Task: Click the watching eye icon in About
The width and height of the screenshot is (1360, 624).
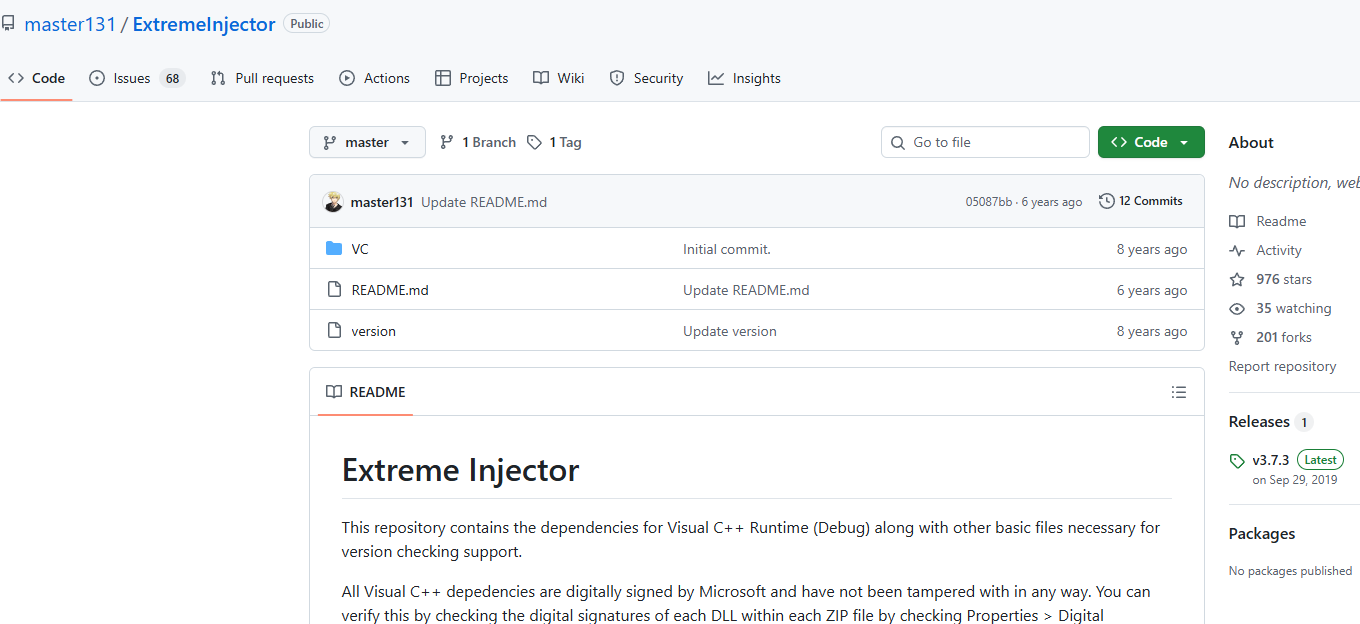Action: pyautogui.click(x=1237, y=308)
